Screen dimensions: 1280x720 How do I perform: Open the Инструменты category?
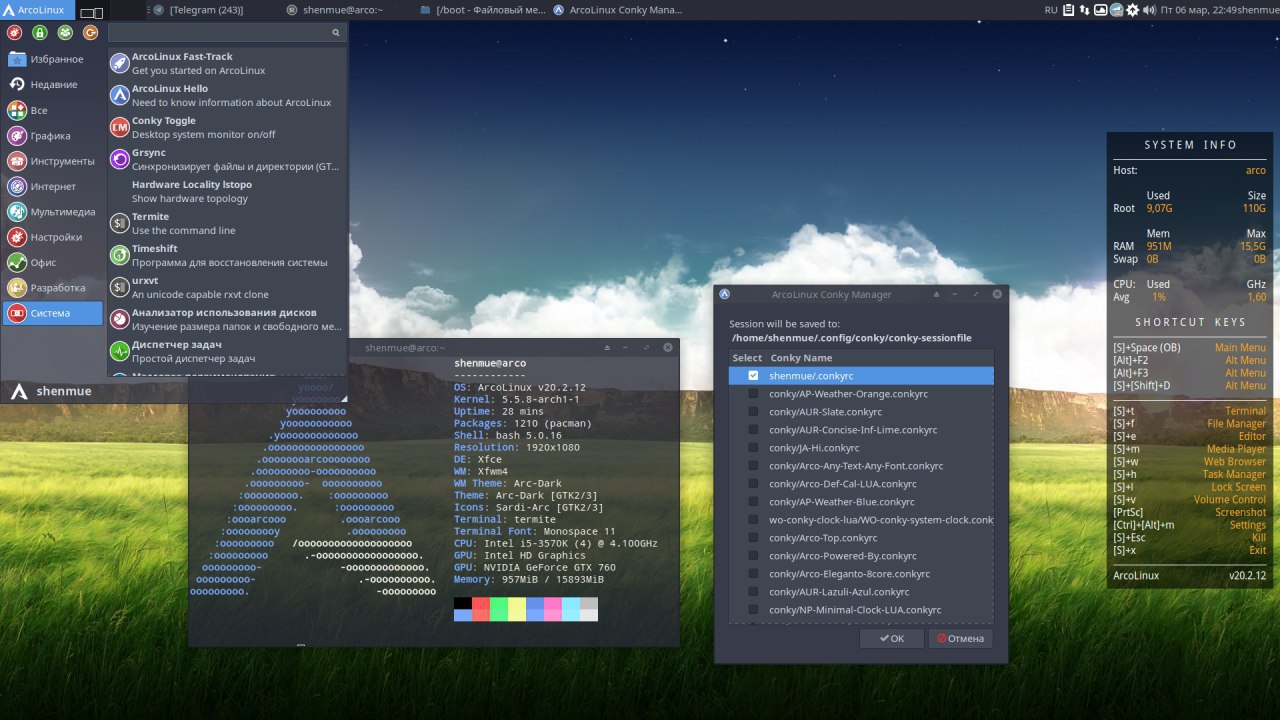tap(53, 161)
